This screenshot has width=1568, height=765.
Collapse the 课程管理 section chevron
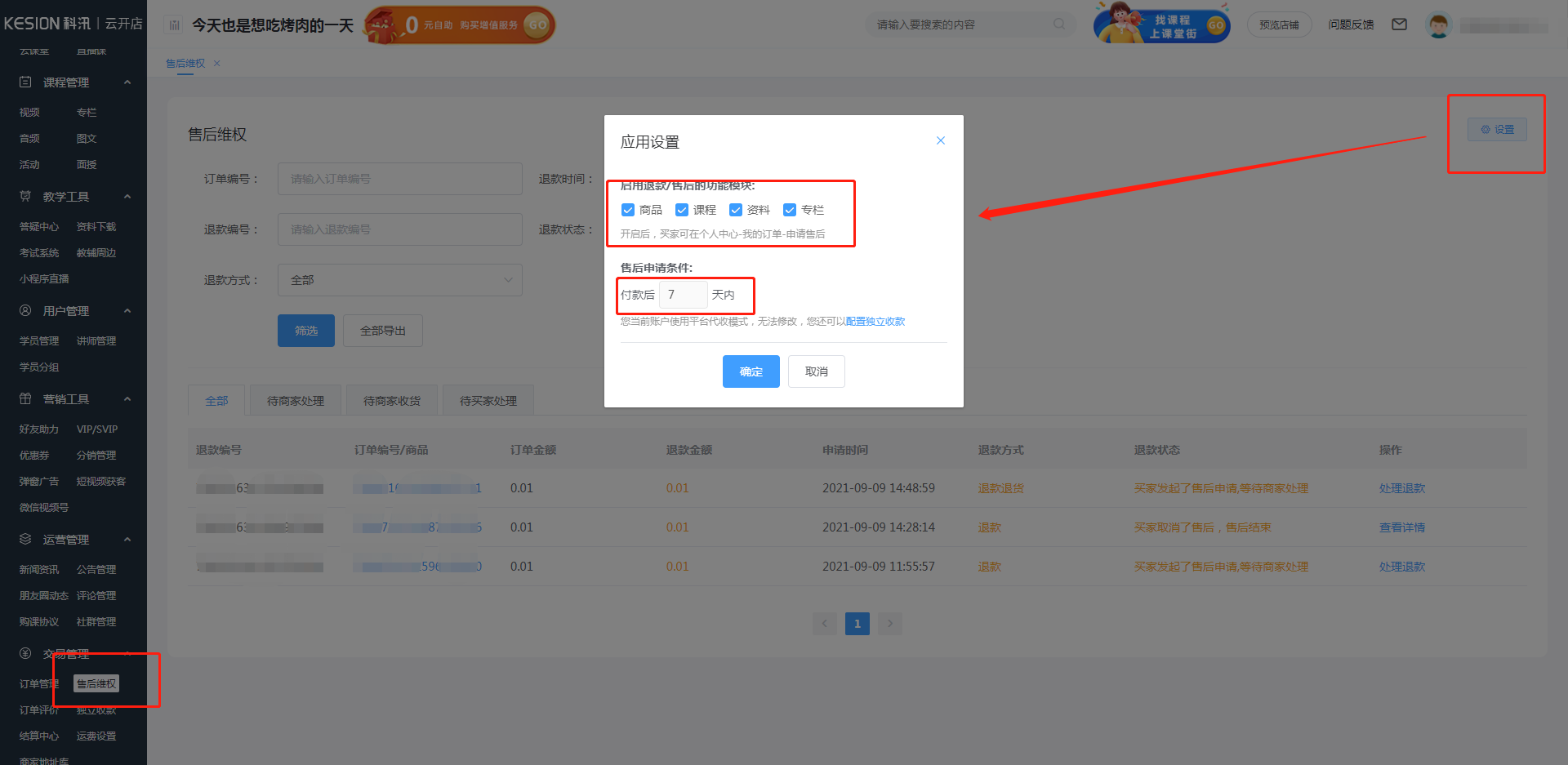(x=127, y=82)
